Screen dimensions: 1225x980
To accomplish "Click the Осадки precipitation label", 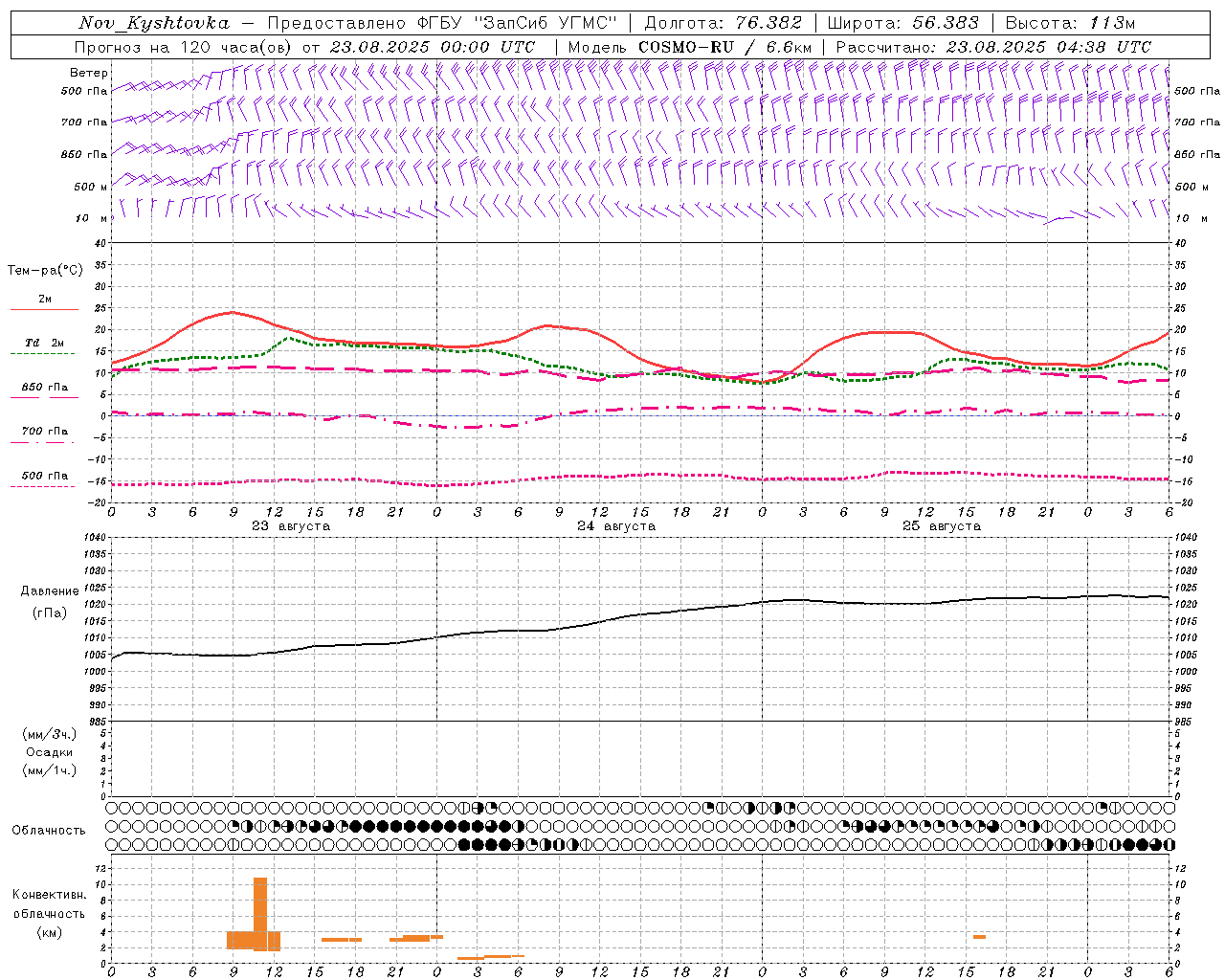I will click(50, 753).
